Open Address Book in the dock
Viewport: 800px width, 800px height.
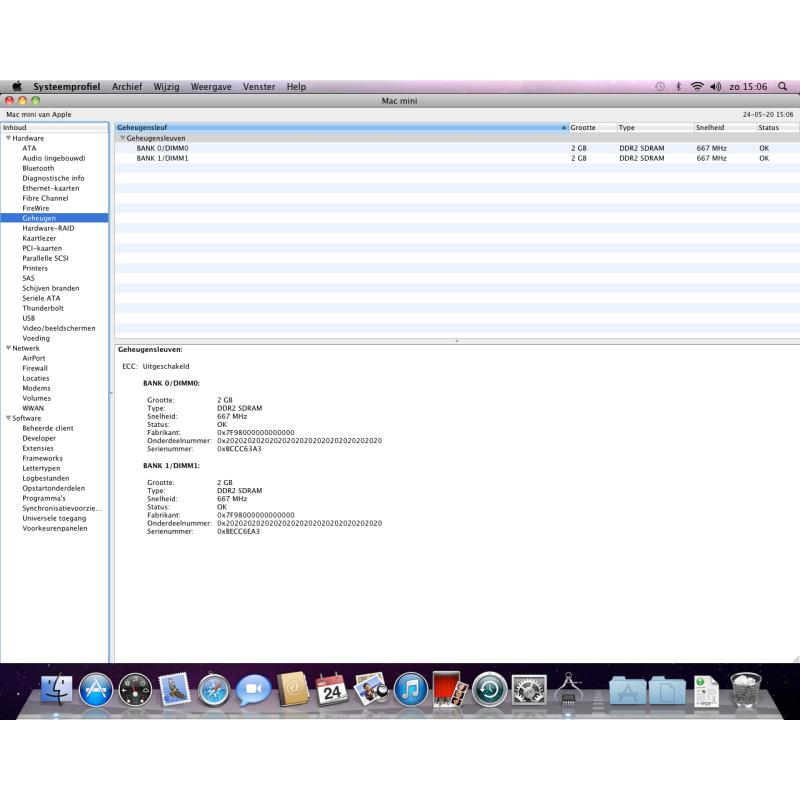tap(293, 689)
